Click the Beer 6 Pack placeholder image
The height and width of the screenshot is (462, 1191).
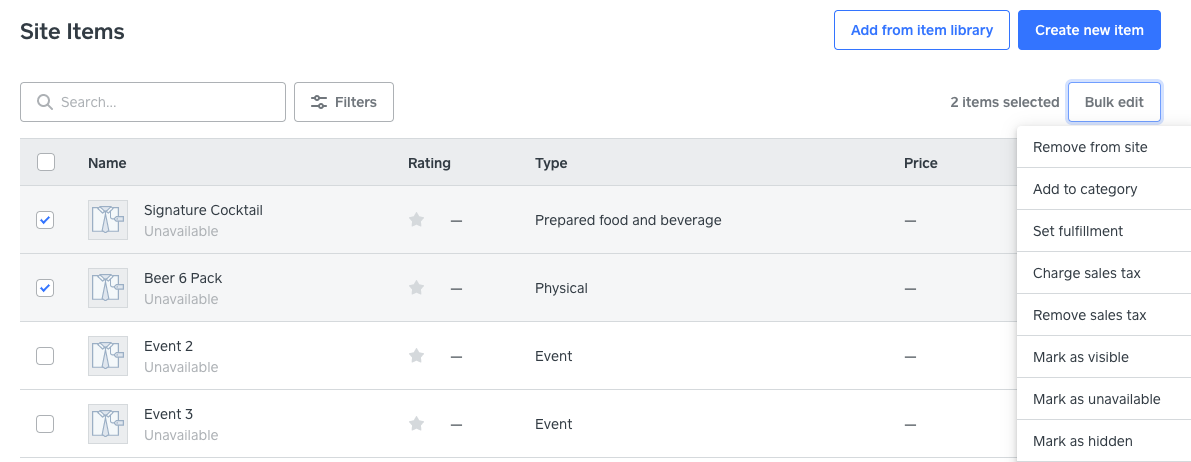[107, 288]
